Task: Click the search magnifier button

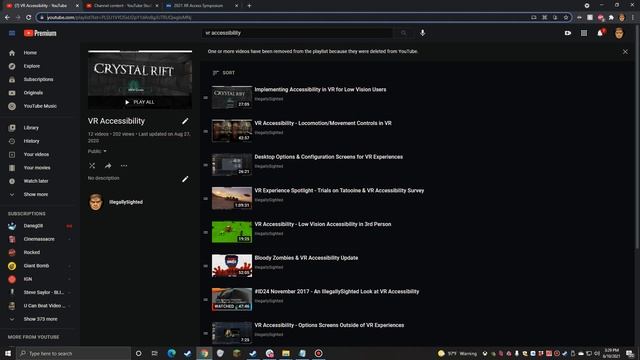Action: point(403,33)
